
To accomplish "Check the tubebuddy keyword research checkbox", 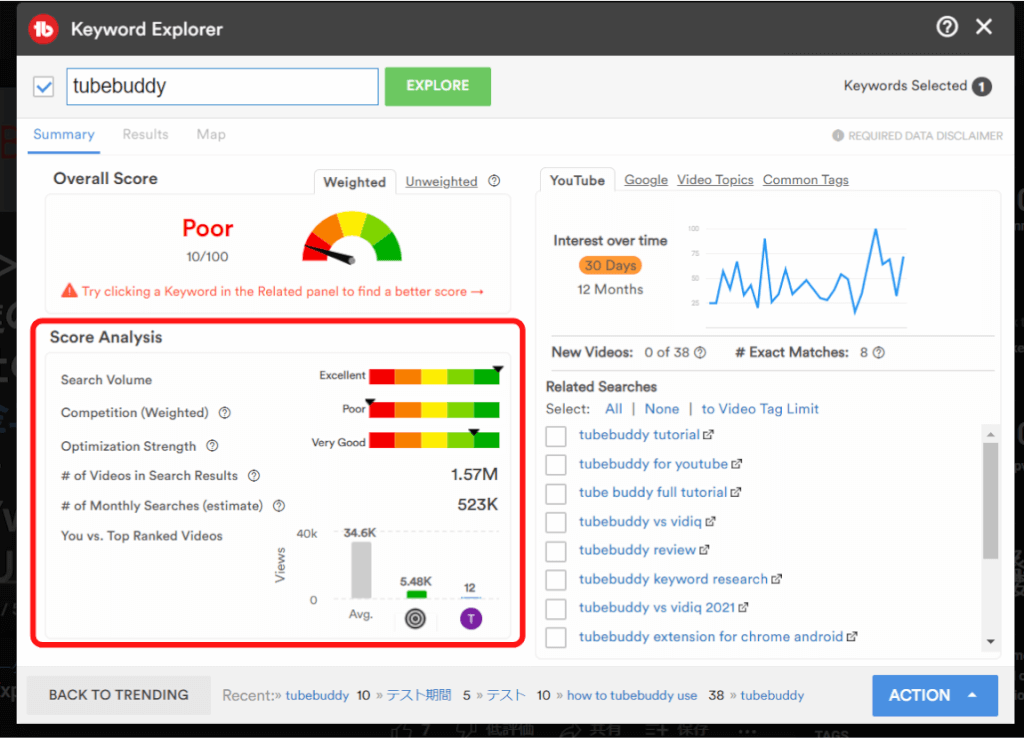I will pos(556,579).
